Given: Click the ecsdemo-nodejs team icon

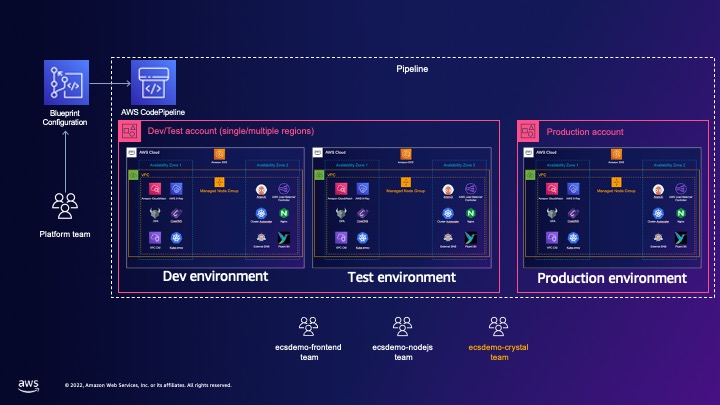Looking at the screenshot, I should pos(402,326).
